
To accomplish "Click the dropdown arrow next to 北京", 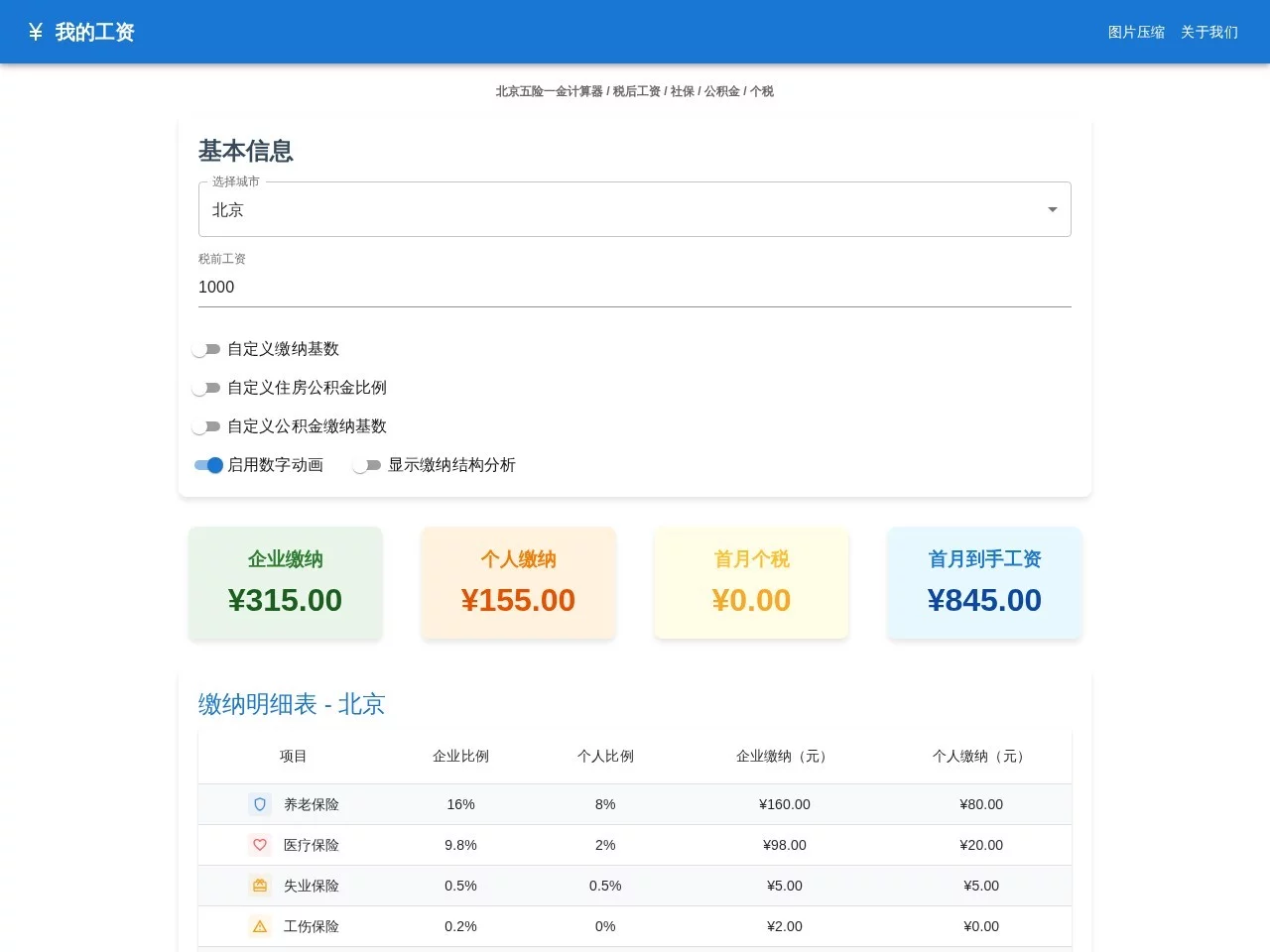I will point(1052,209).
